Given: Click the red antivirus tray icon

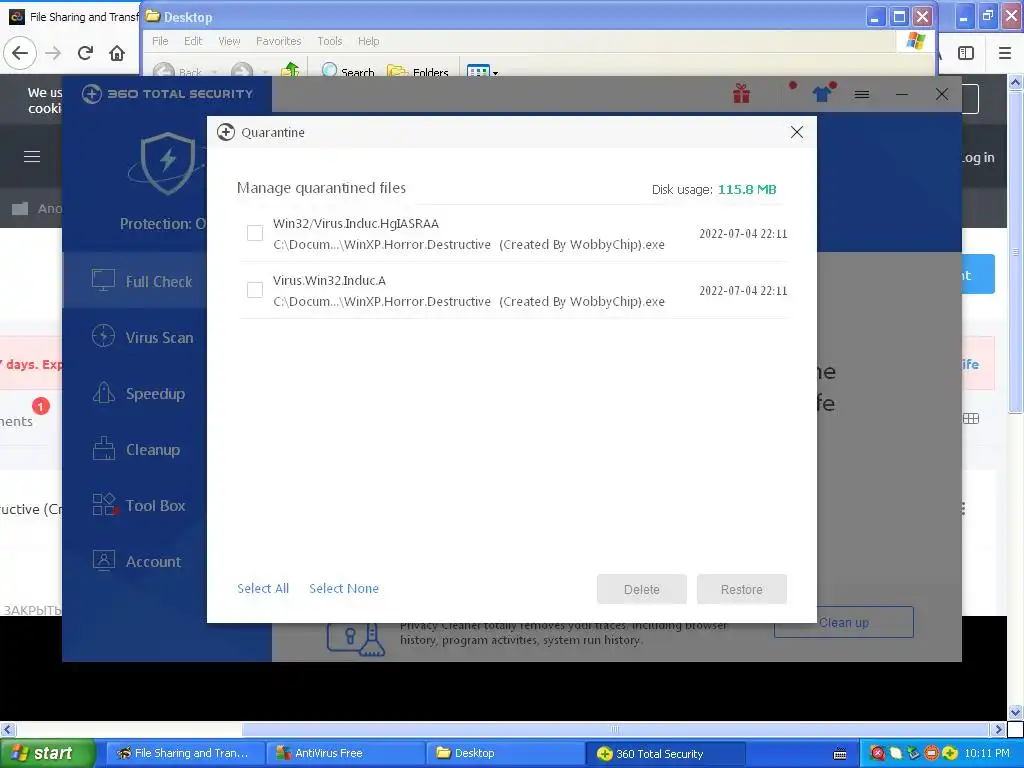Looking at the screenshot, I should click(878, 753).
